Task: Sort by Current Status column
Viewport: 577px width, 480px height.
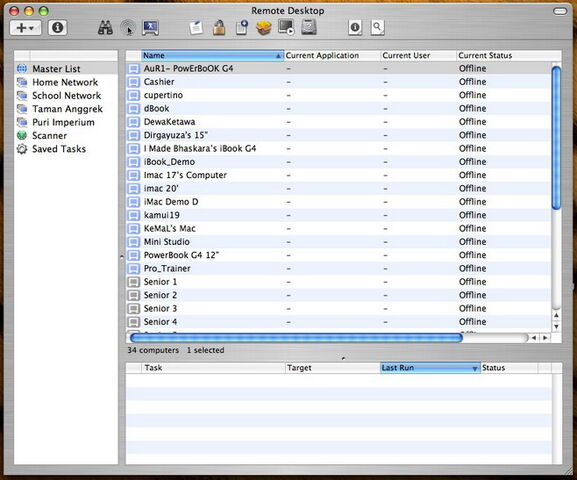Action: pos(509,56)
